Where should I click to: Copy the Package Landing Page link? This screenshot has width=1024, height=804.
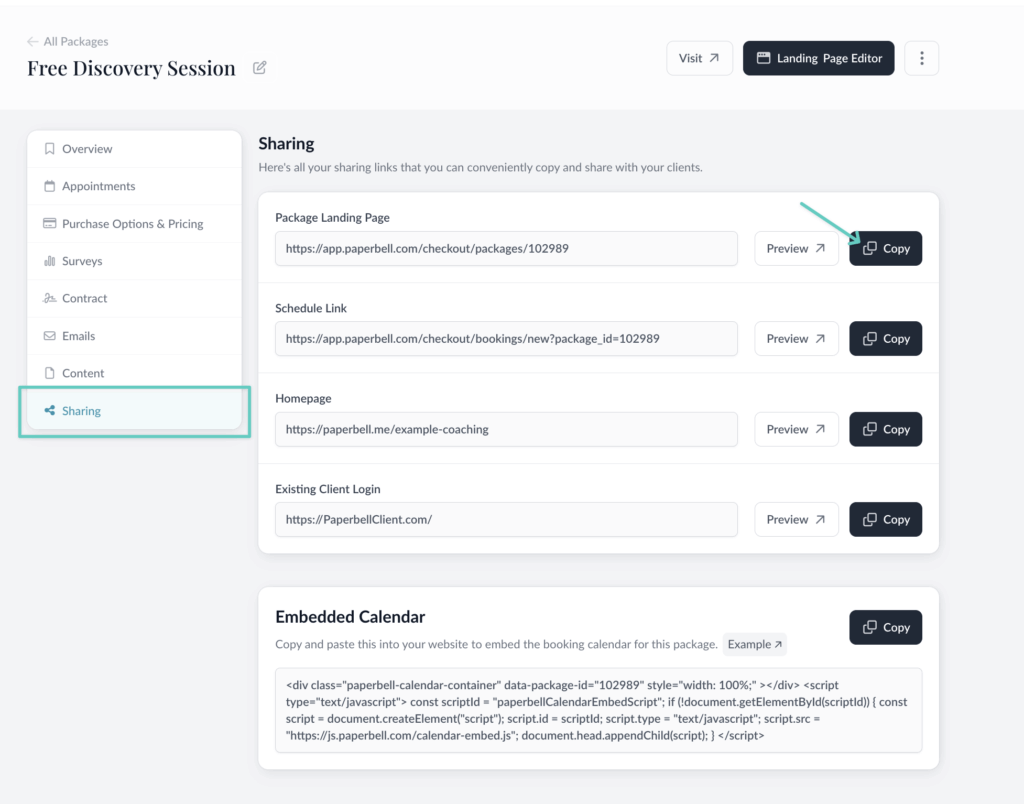click(885, 248)
